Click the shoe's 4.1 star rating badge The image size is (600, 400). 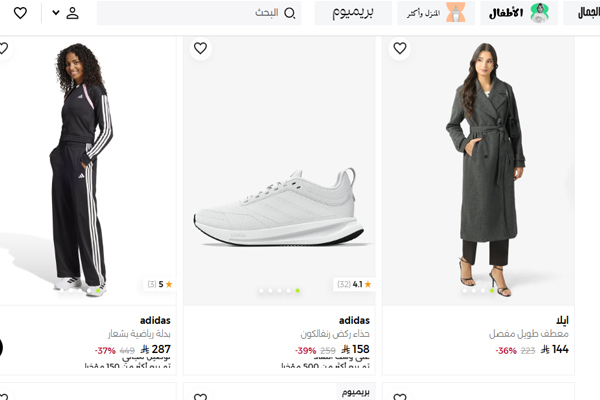[354, 284]
